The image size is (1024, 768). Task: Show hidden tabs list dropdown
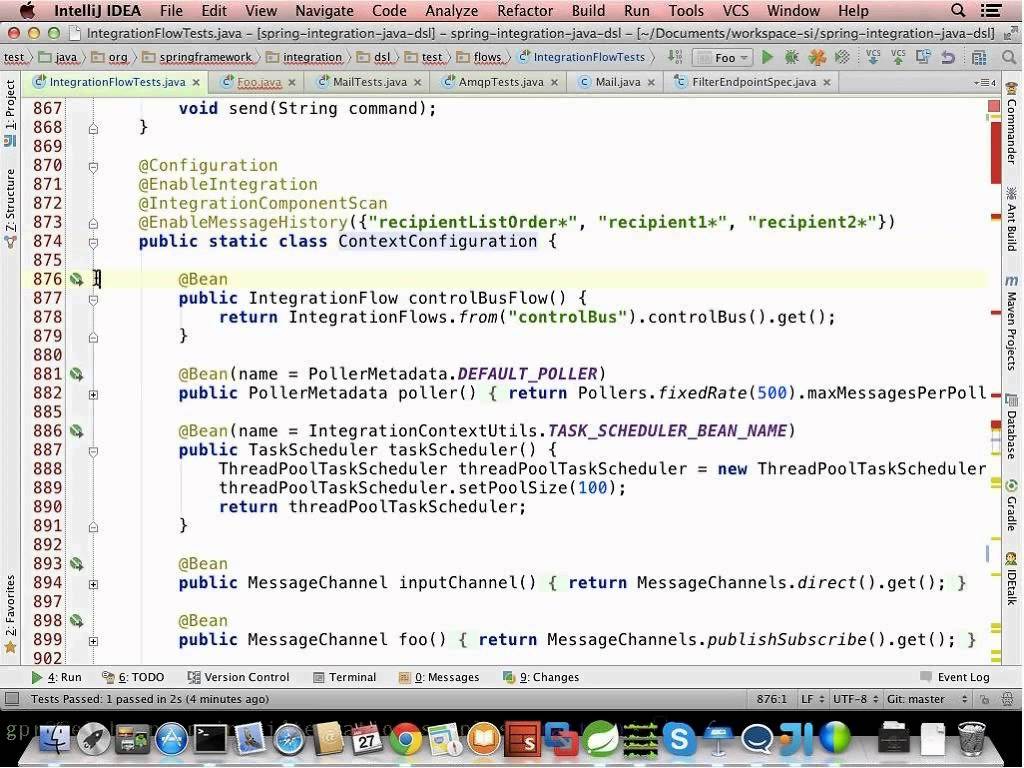point(985,82)
